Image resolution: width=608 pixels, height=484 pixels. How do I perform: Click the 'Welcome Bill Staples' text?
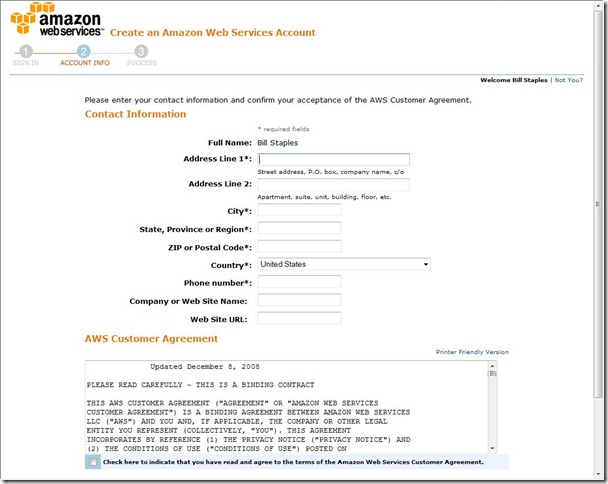[x=514, y=80]
